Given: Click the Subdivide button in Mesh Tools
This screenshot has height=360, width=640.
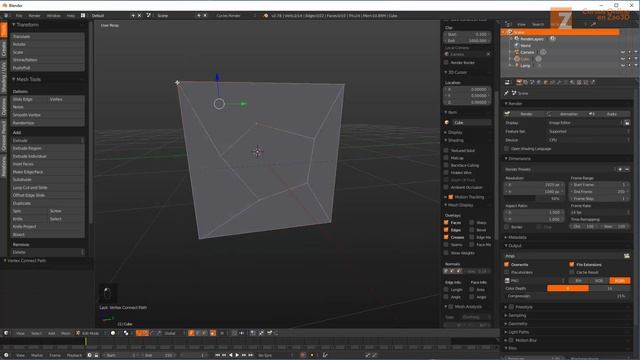Looking at the screenshot, I should tap(47, 180).
